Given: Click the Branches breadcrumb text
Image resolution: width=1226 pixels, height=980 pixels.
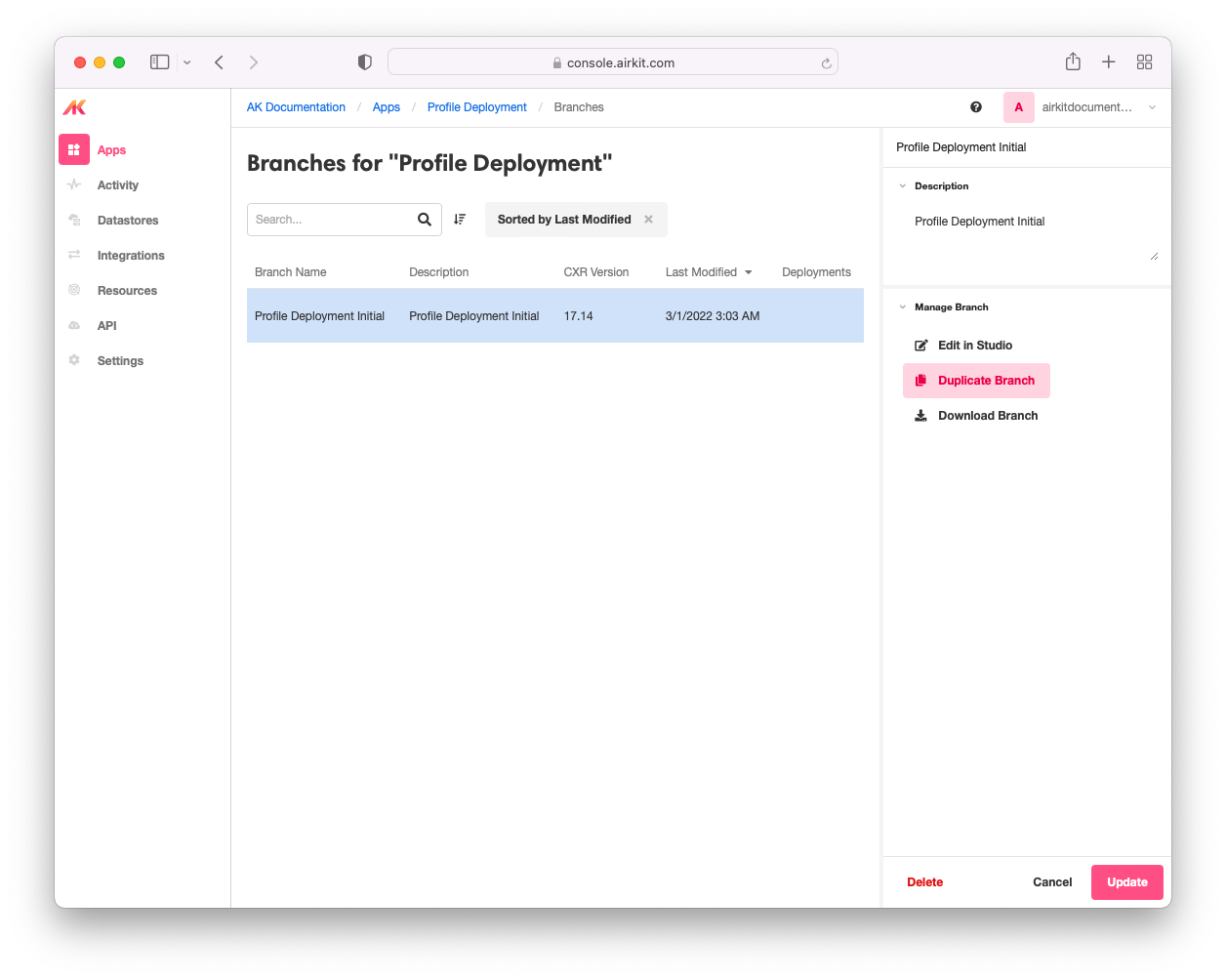Looking at the screenshot, I should [x=579, y=107].
